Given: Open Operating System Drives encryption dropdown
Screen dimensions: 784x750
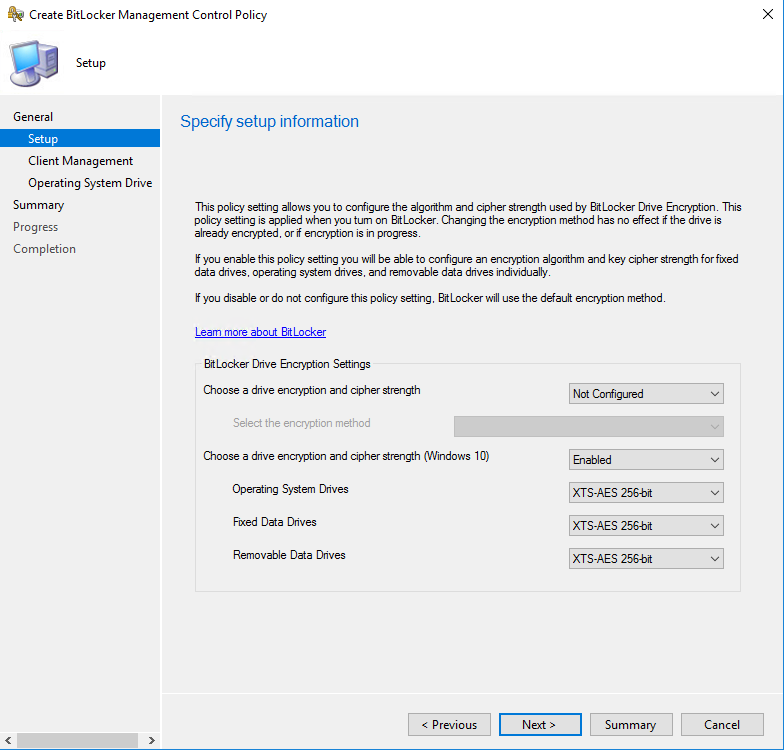Looking at the screenshot, I should coord(646,492).
